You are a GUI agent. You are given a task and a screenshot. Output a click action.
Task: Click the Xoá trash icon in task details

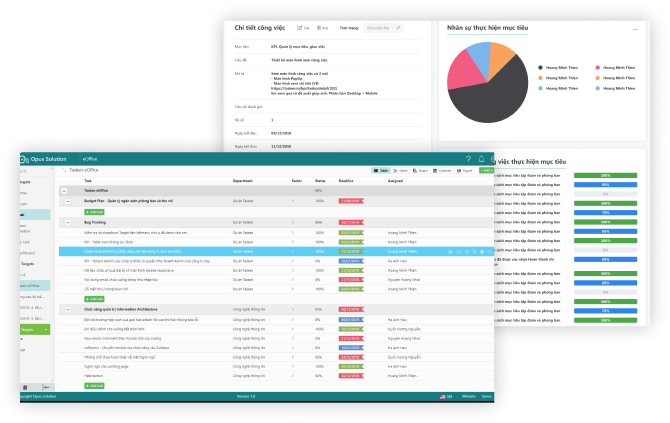pyautogui.click(x=322, y=28)
